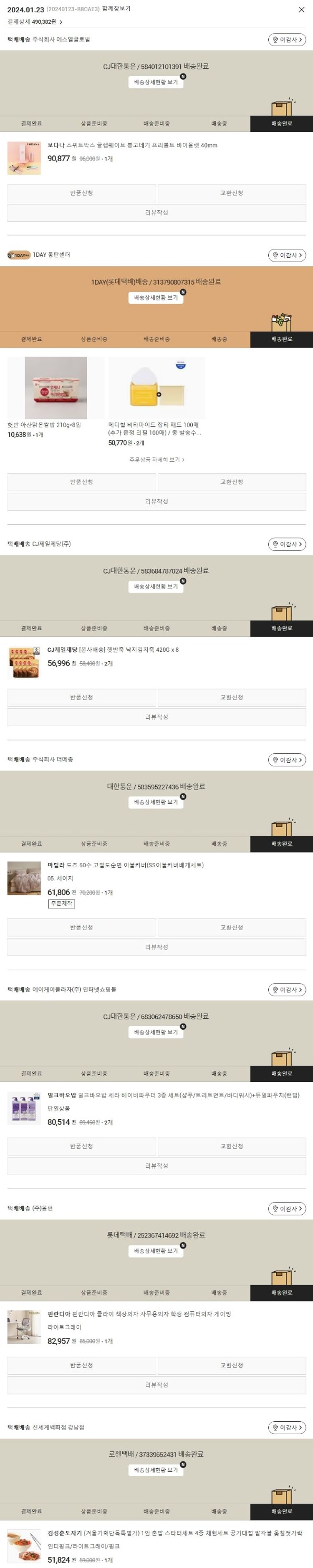Screen dimensions: 313x1568
Task: Open 이감사 button for CJ제일제당 seller
Action: (x=287, y=544)
